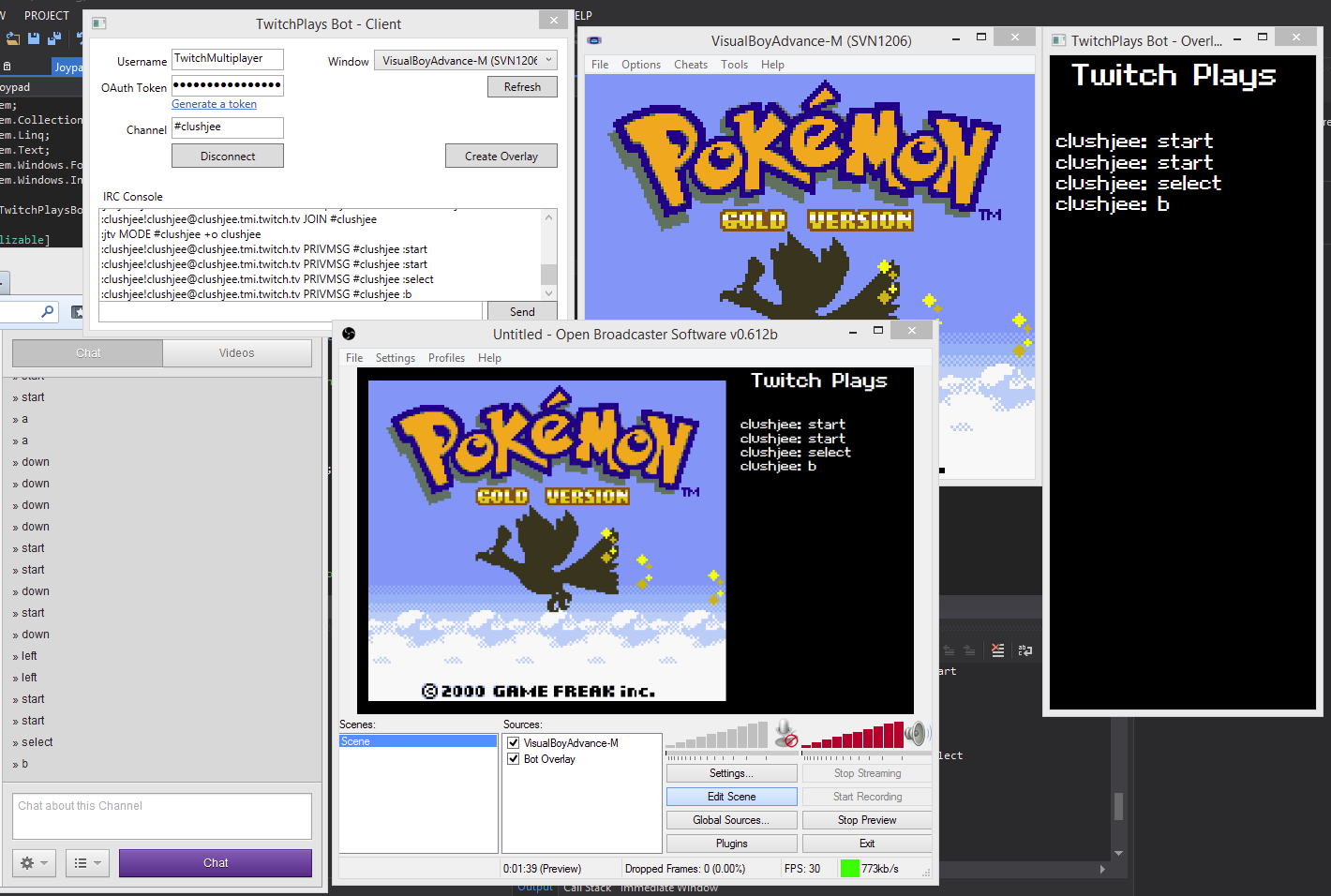Adjust desktop volume slider in OBS
1331x896 pixels.
click(x=866, y=754)
